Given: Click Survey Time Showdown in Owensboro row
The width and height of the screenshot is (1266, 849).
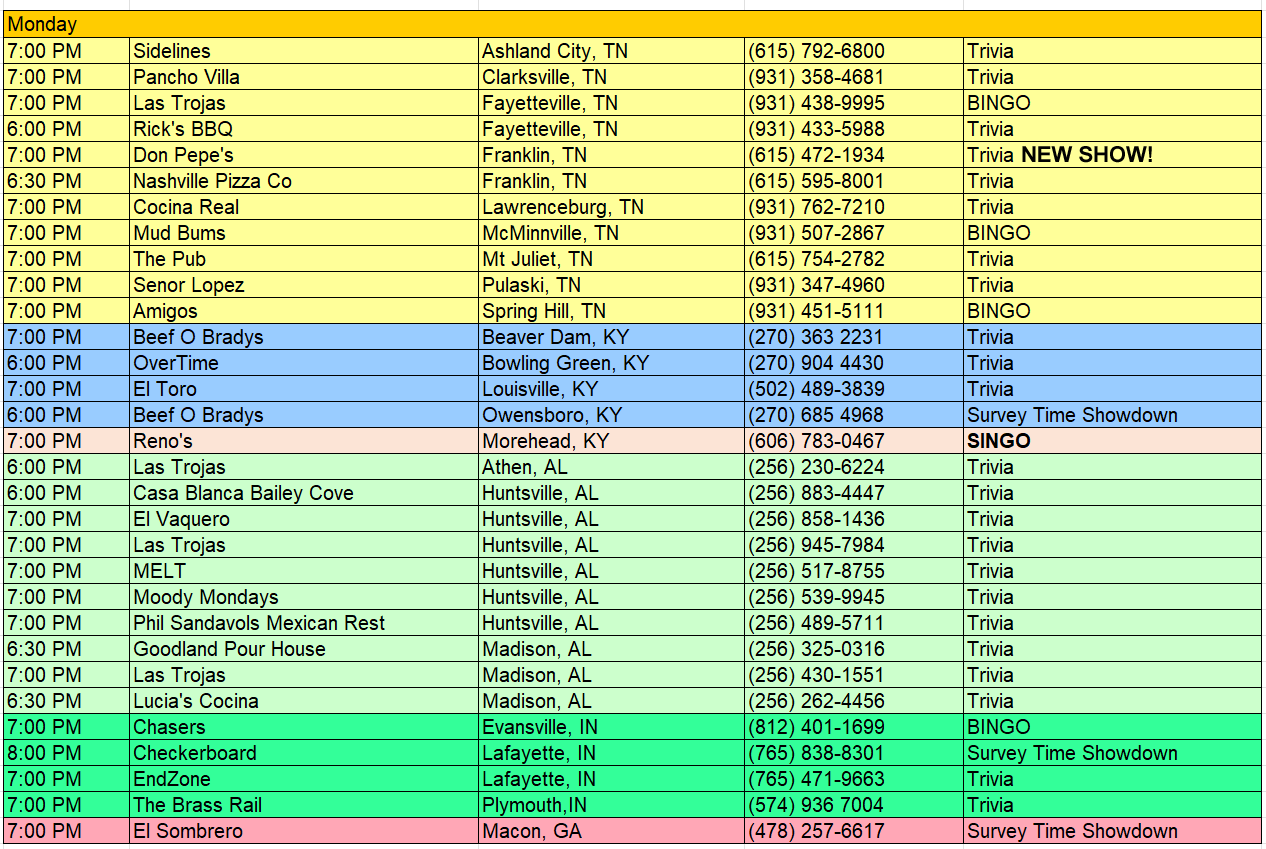Looking at the screenshot, I should [x=1112, y=415].
